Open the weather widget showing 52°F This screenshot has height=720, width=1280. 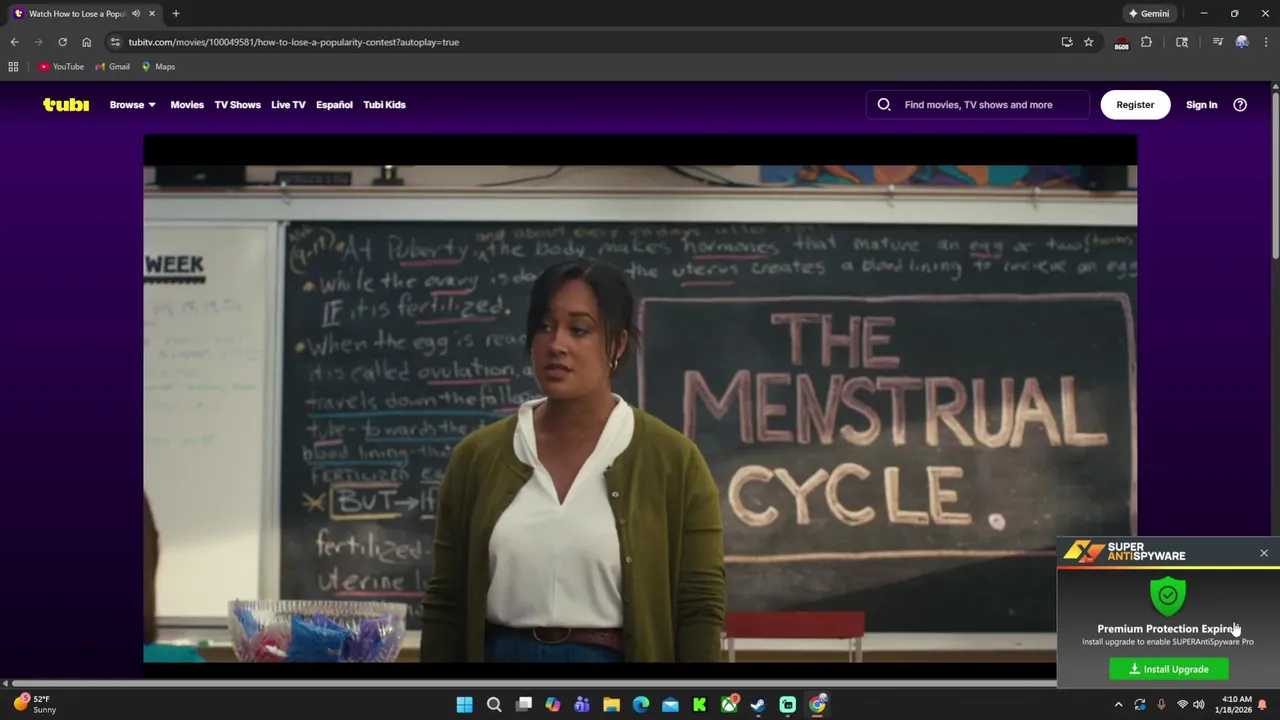(x=34, y=705)
